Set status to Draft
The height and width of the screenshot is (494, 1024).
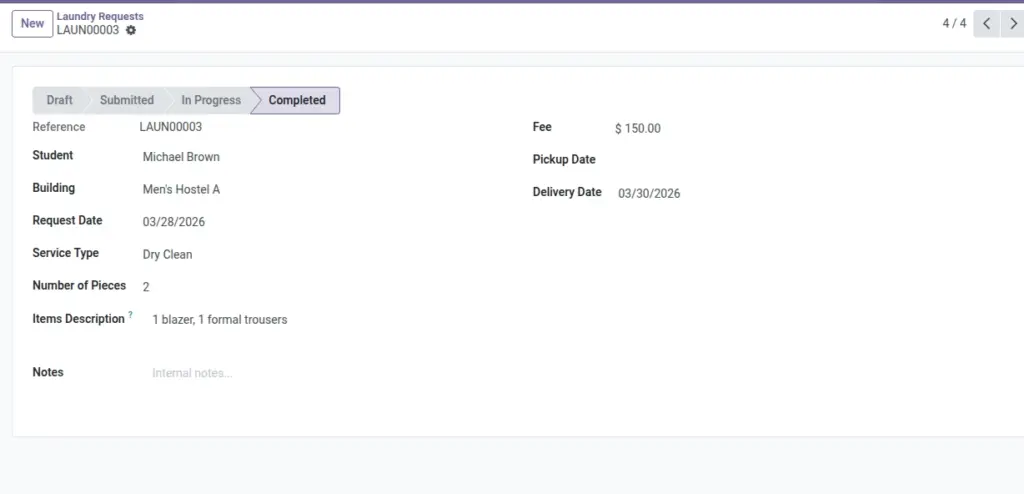tap(59, 100)
